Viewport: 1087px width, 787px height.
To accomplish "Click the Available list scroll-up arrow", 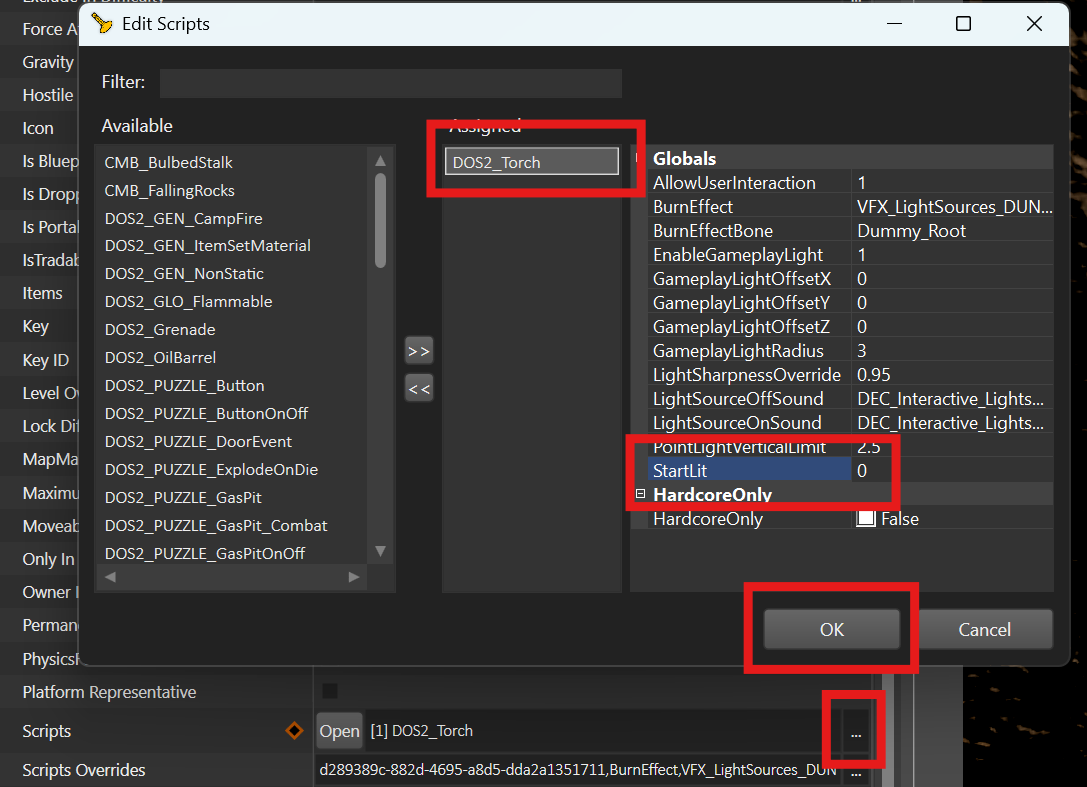I will [x=380, y=161].
